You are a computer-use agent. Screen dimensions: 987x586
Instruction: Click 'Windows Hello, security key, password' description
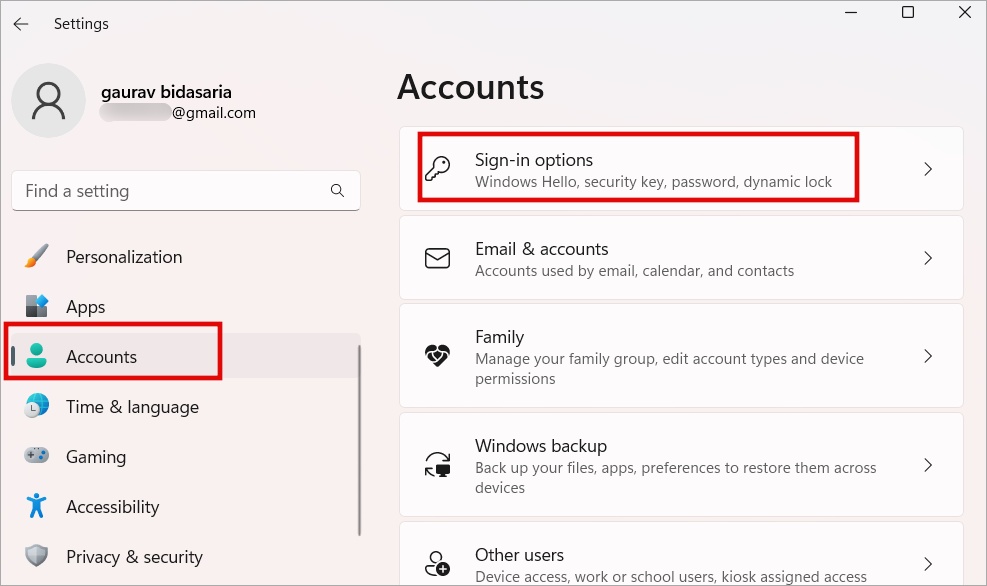653,182
